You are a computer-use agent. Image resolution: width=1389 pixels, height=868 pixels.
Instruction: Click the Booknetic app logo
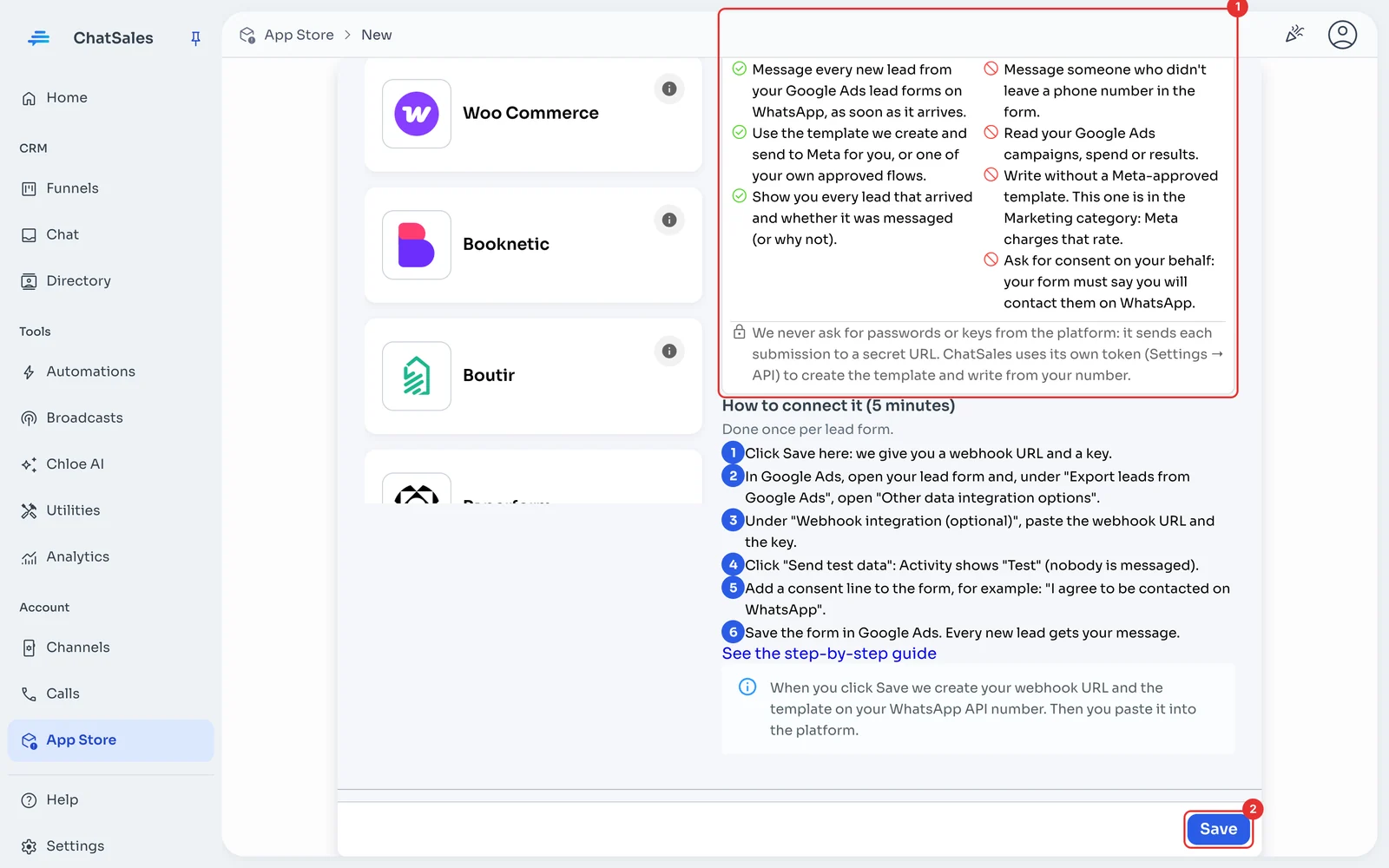click(x=417, y=245)
